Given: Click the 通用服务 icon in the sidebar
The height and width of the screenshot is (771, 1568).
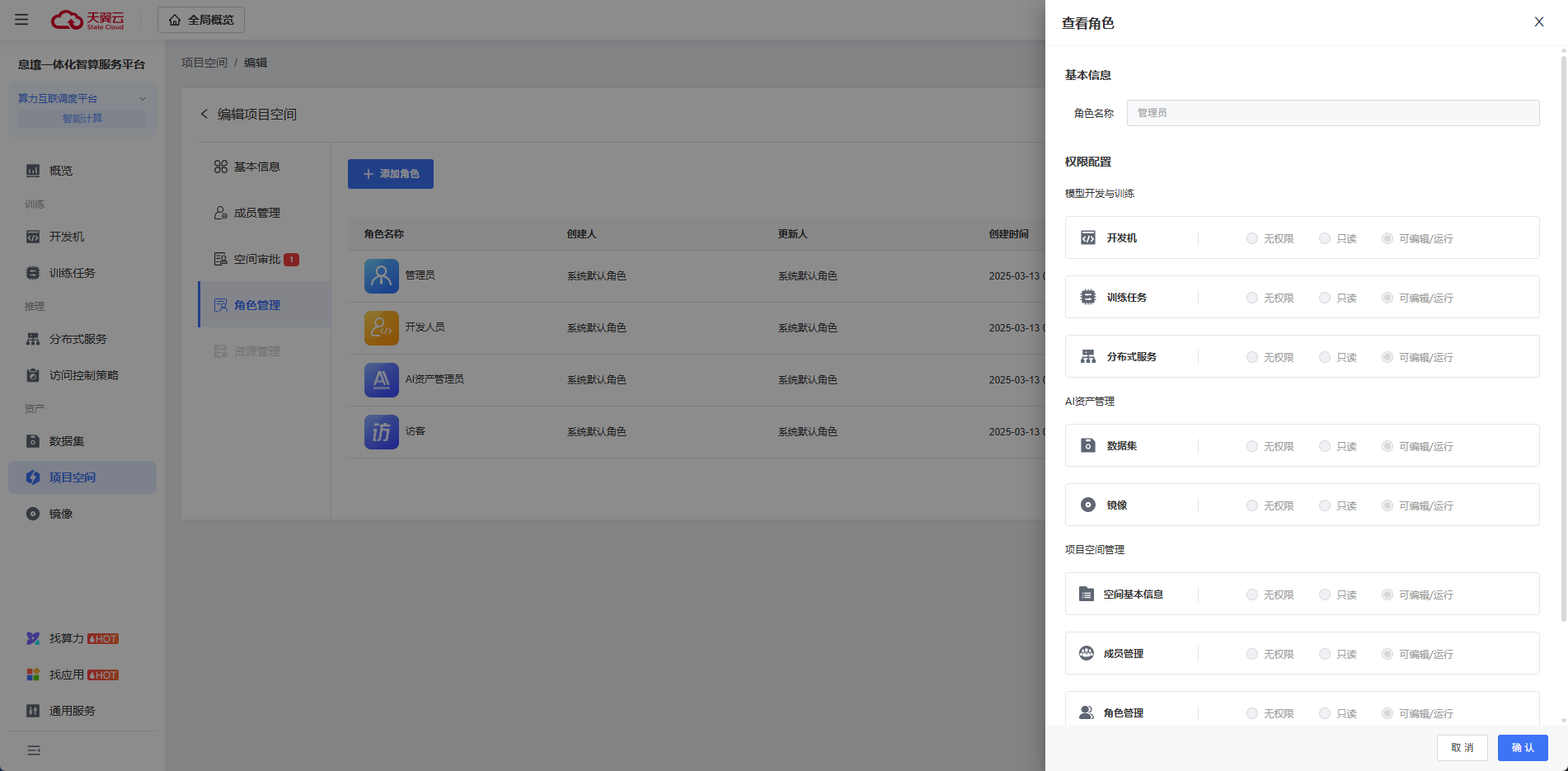Looking at the screenshot, I should click(33, 711).
